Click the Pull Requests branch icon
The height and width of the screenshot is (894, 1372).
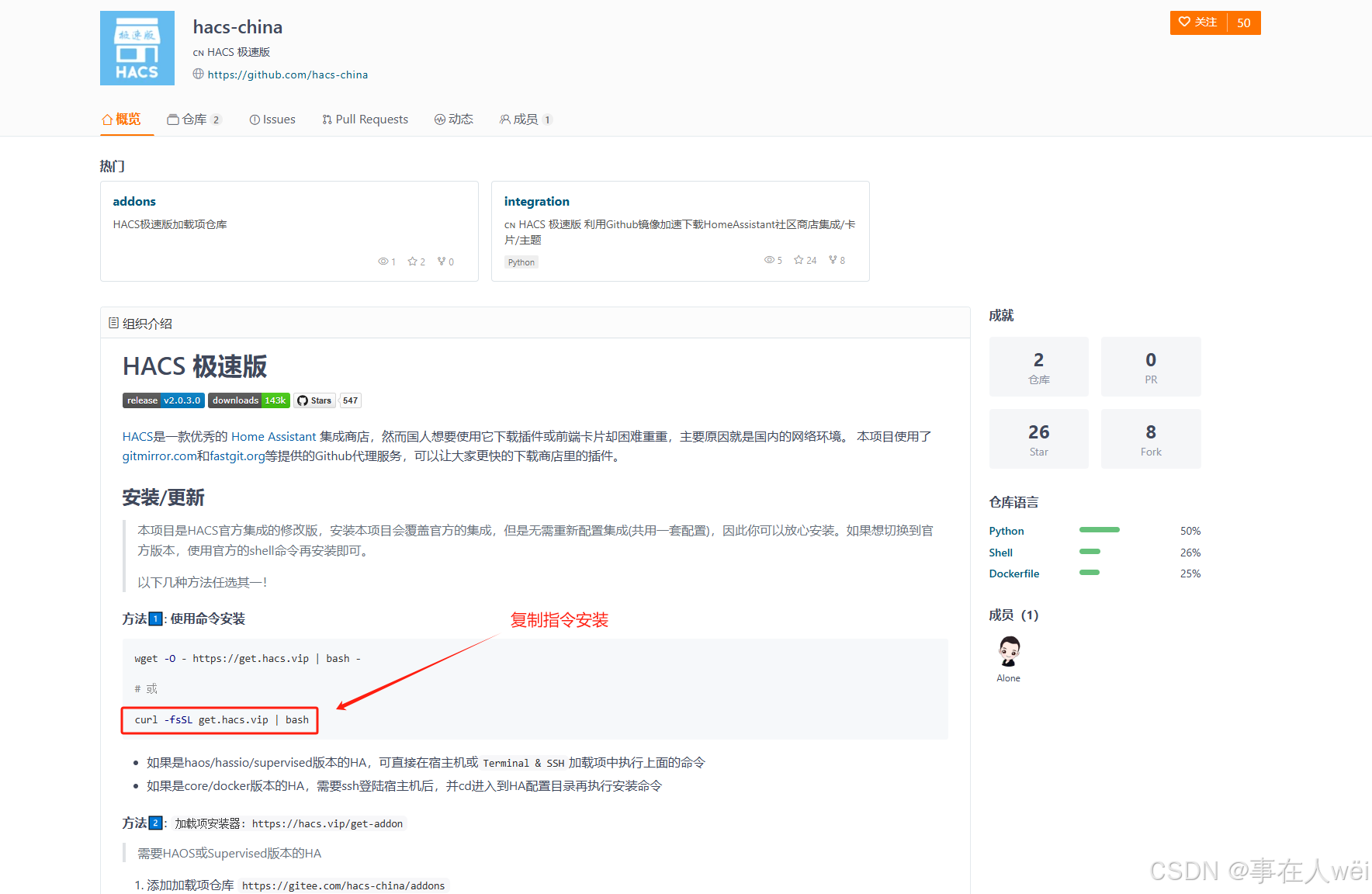(x=327, y=120)
